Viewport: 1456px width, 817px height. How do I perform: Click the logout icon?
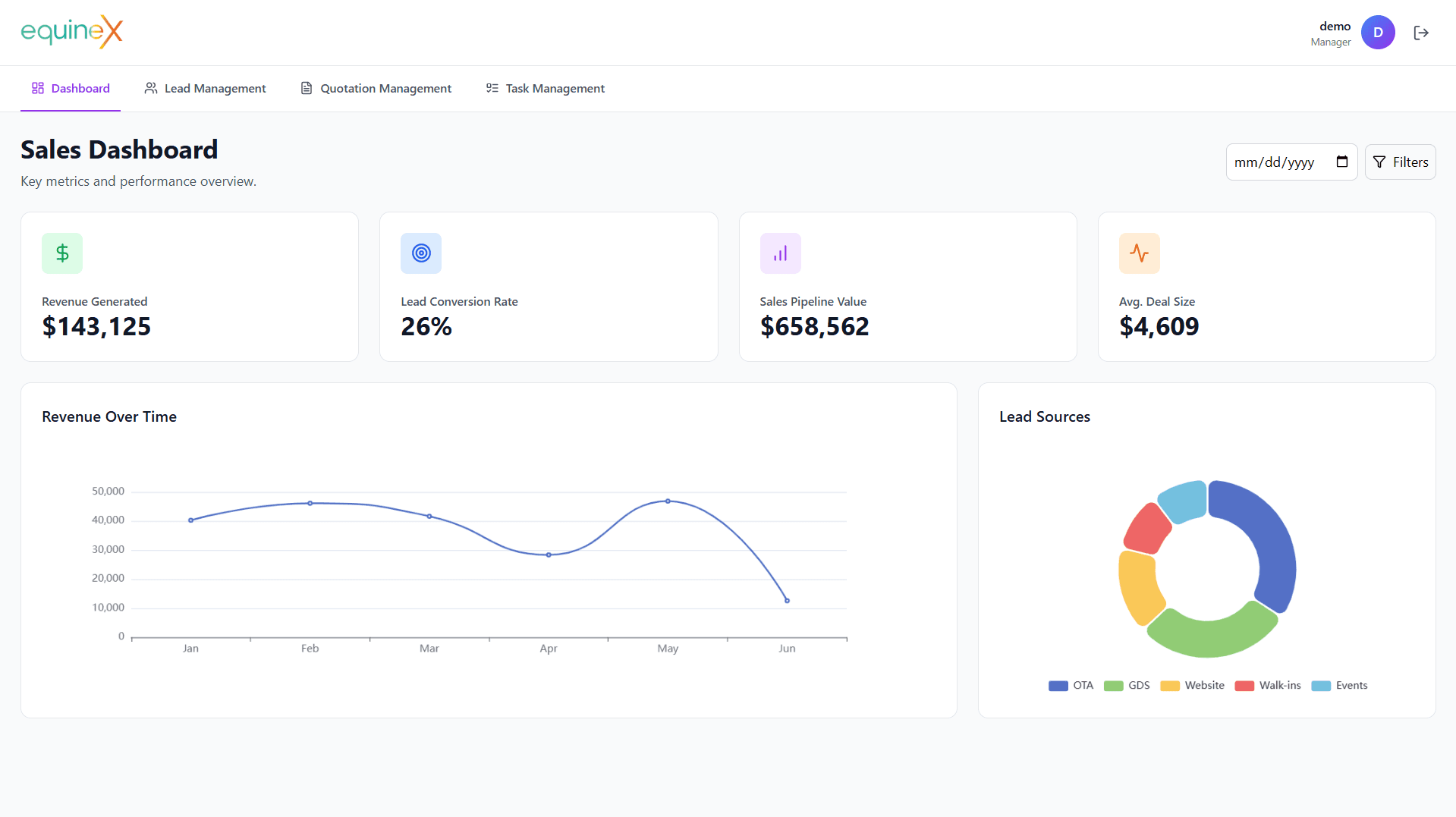point(1421,33)
